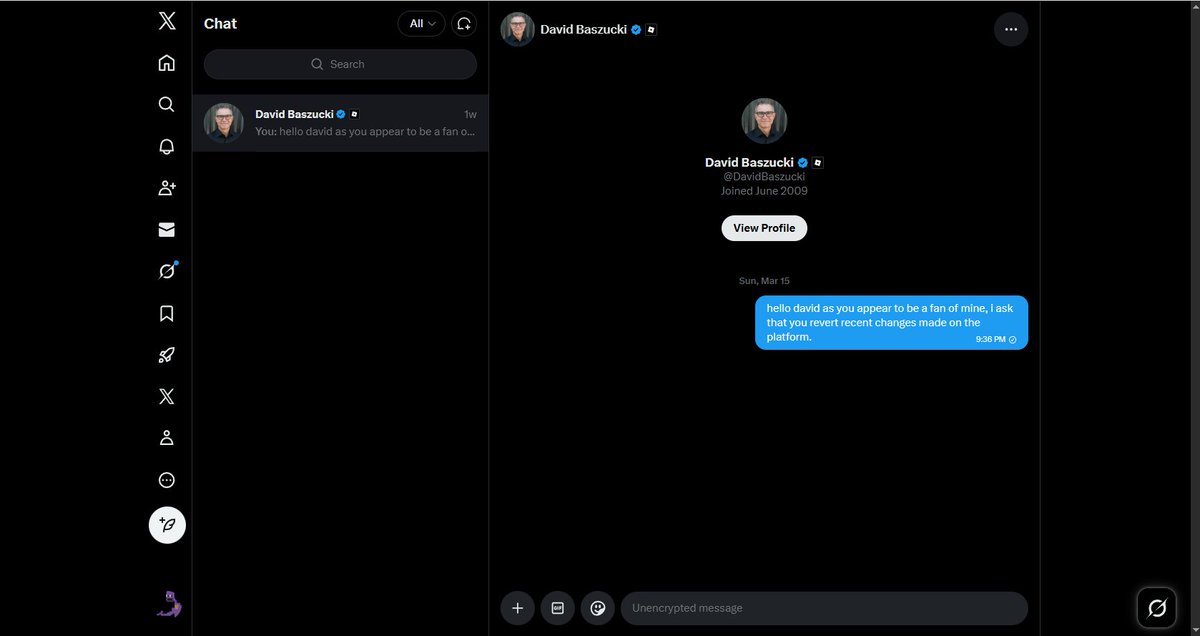Image resolution: width=1200 pixels, height=636 pixels.
Task: Click the 1w timestamp in chat list
Action: [470, 115]
